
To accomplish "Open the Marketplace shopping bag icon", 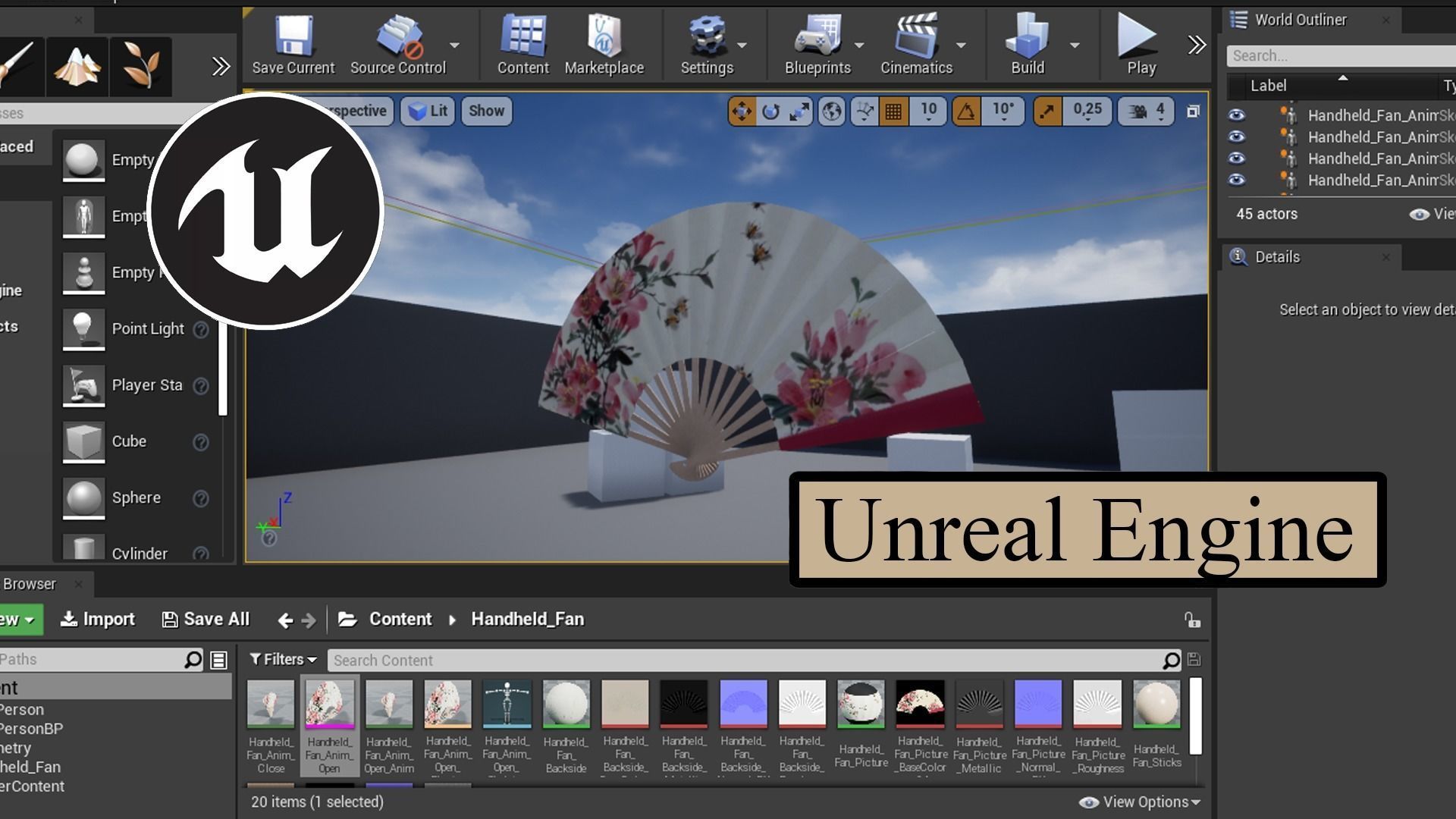I will [604, 36].
